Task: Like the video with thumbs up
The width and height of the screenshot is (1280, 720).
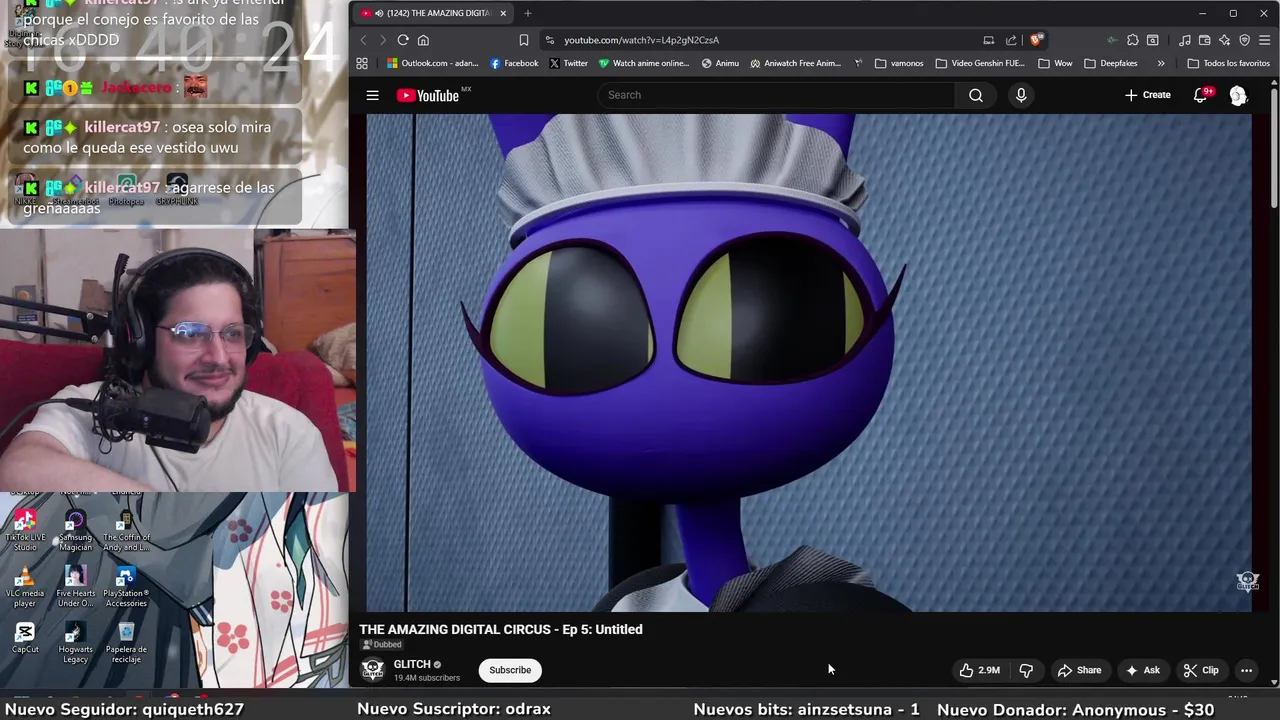Action: pyautogui.click(x=979, y=670)
